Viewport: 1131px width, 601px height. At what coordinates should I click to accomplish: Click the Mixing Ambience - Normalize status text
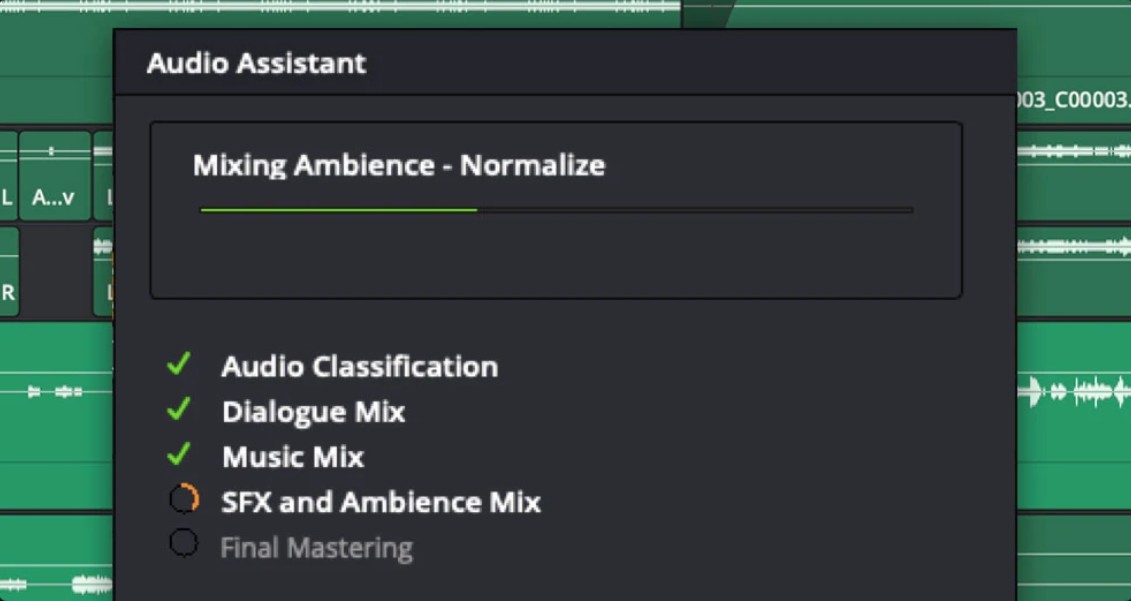coord(398,165)
